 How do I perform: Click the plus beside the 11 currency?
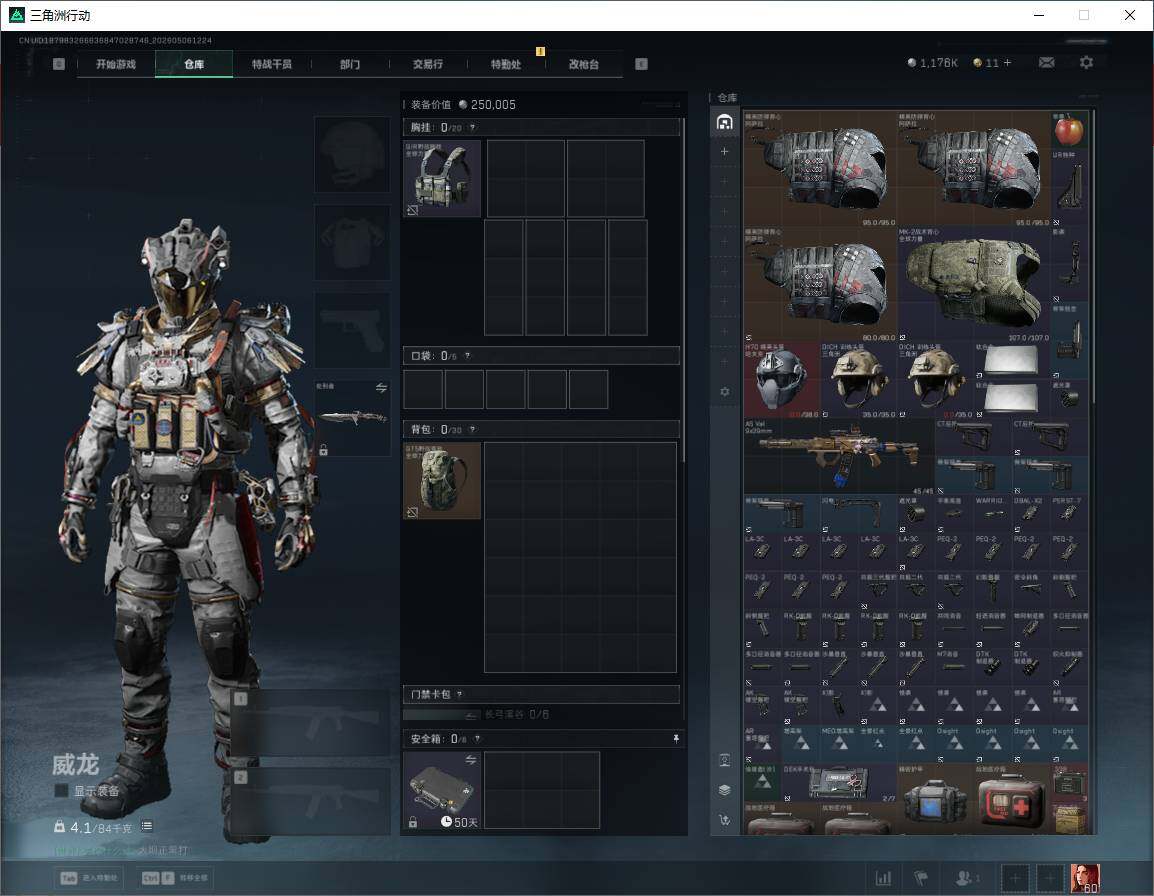(1008, 63)
